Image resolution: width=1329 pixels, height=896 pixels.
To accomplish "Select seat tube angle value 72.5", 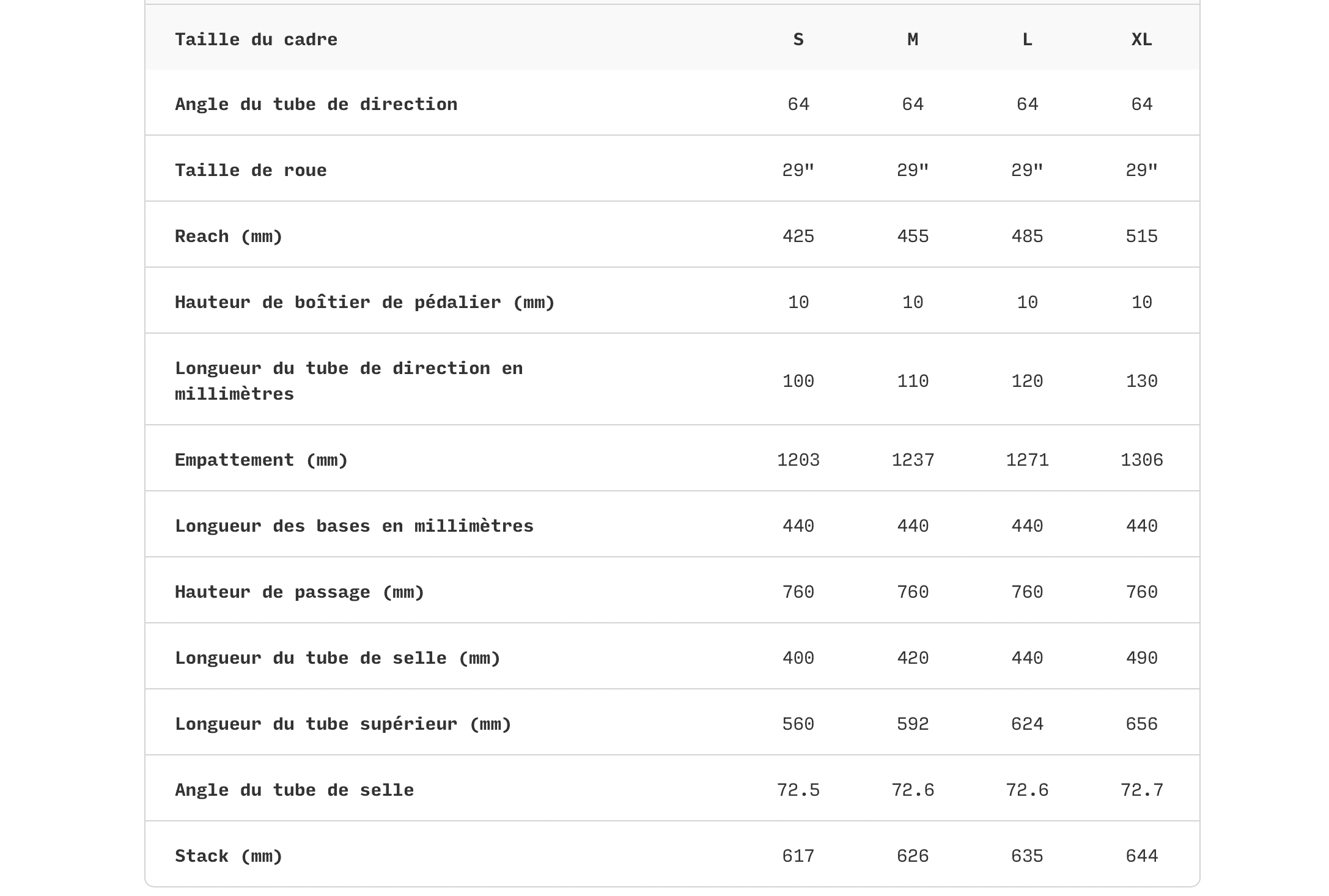I will tap(798, 790).
